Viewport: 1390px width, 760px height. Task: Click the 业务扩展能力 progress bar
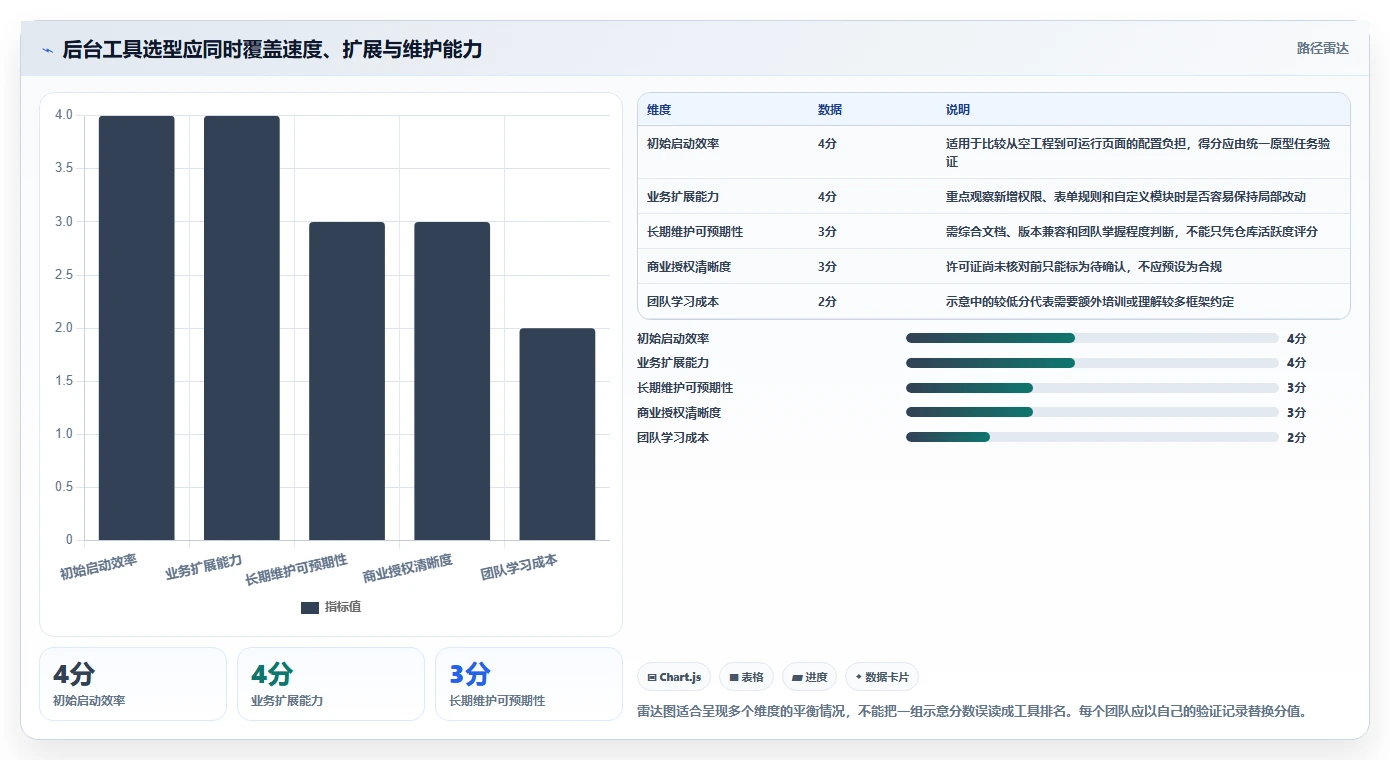1092,363
